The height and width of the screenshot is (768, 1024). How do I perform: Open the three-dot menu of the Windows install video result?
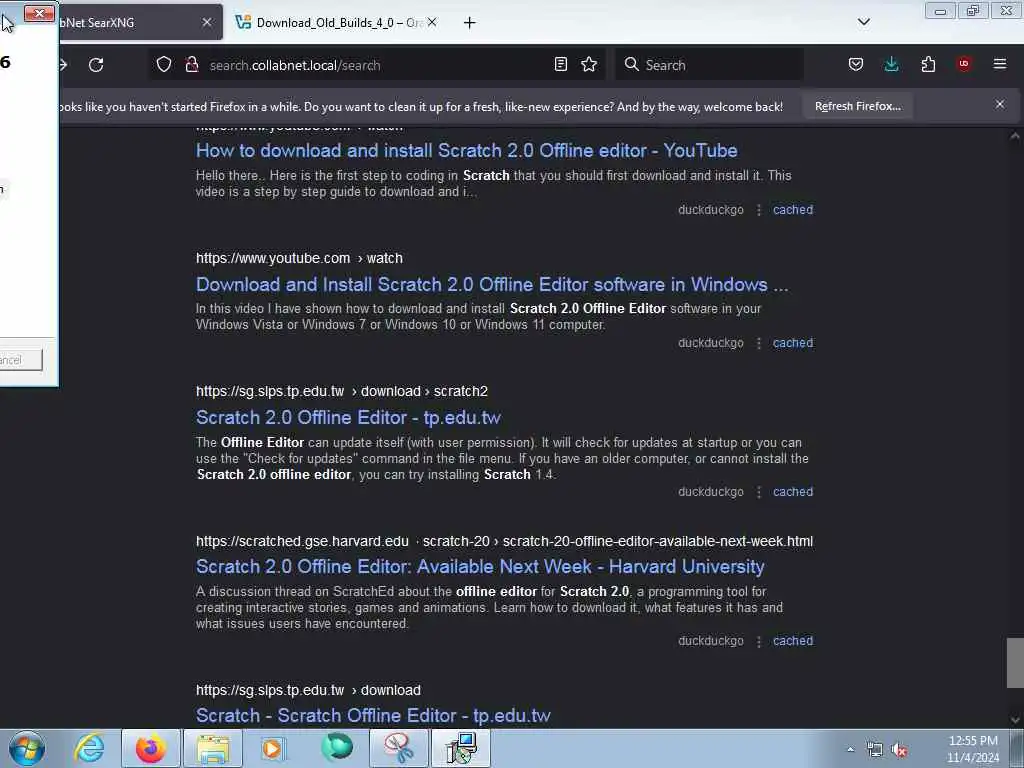758,343
